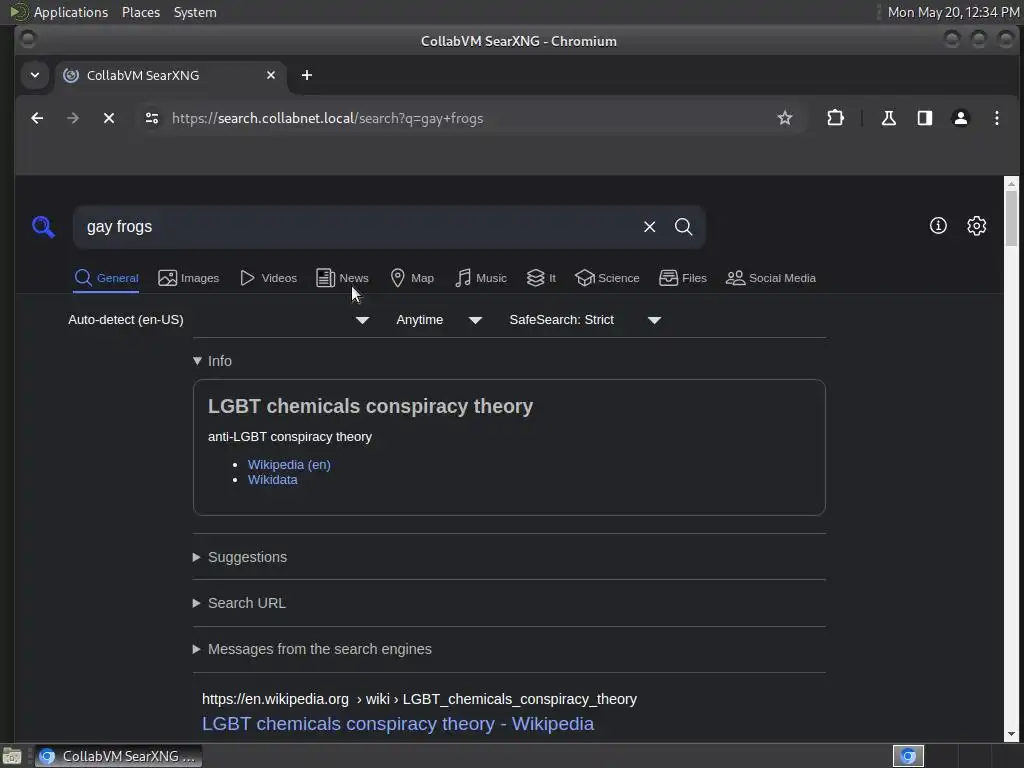
Task: Expand the Suggestions section
Action: (240, 557)
